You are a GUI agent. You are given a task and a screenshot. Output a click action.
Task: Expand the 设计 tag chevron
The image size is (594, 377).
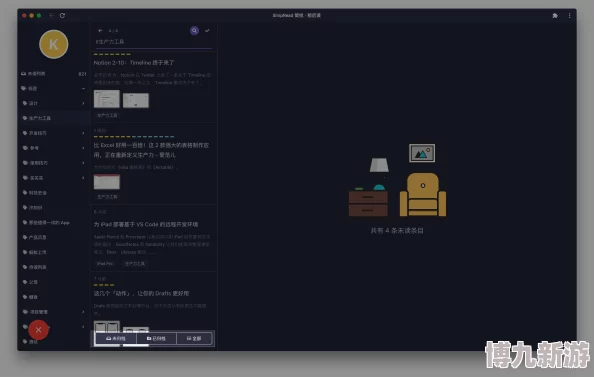83,103
